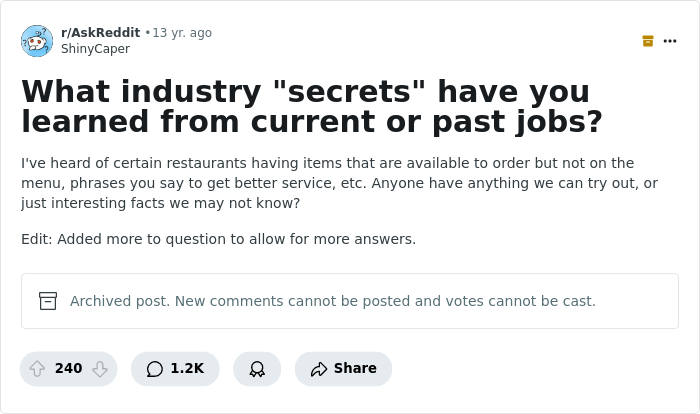Open the three-dot overflow menu
The image size is (700, 414).
point(670,41)
